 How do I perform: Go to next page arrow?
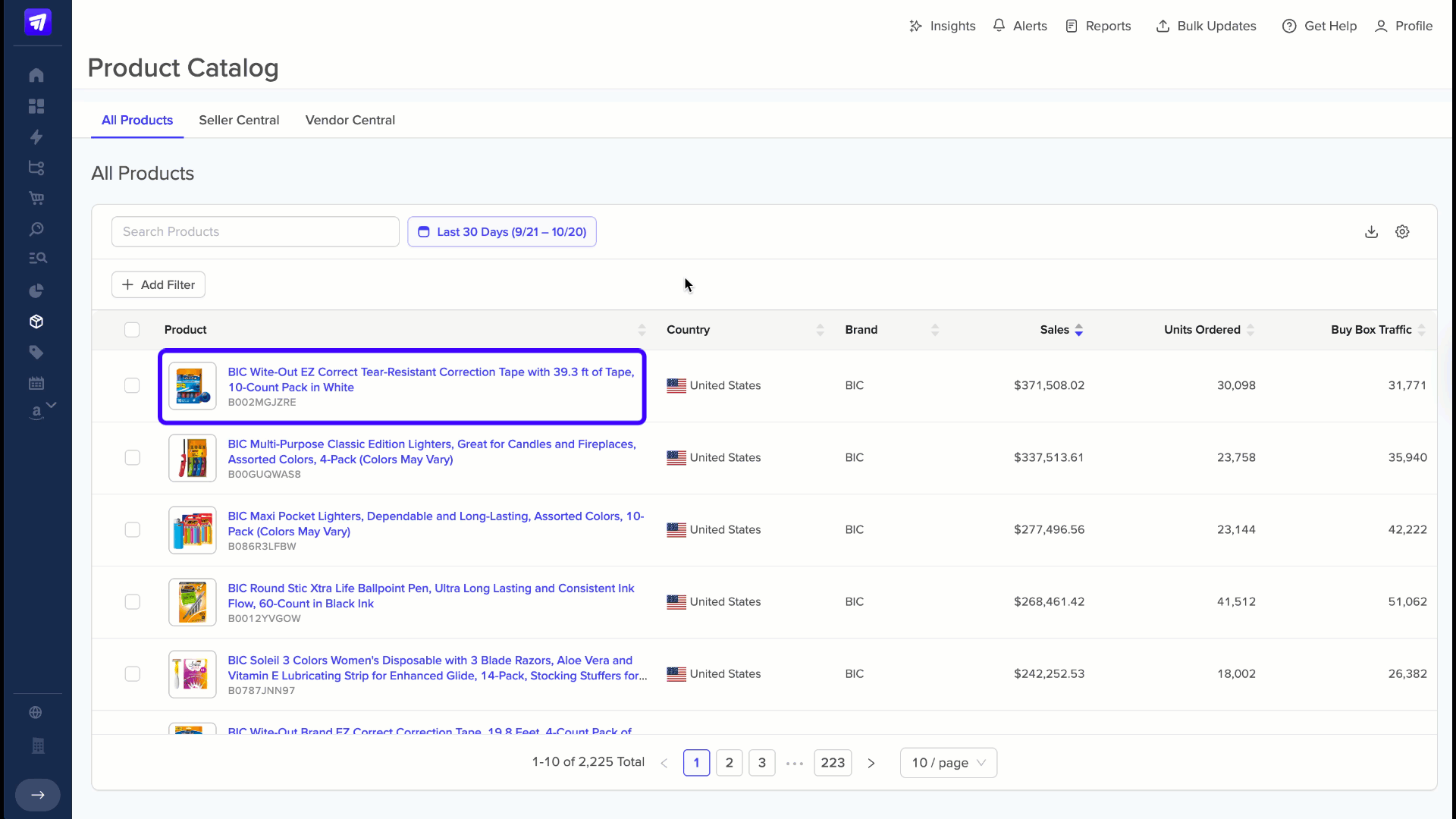(871, 764)
